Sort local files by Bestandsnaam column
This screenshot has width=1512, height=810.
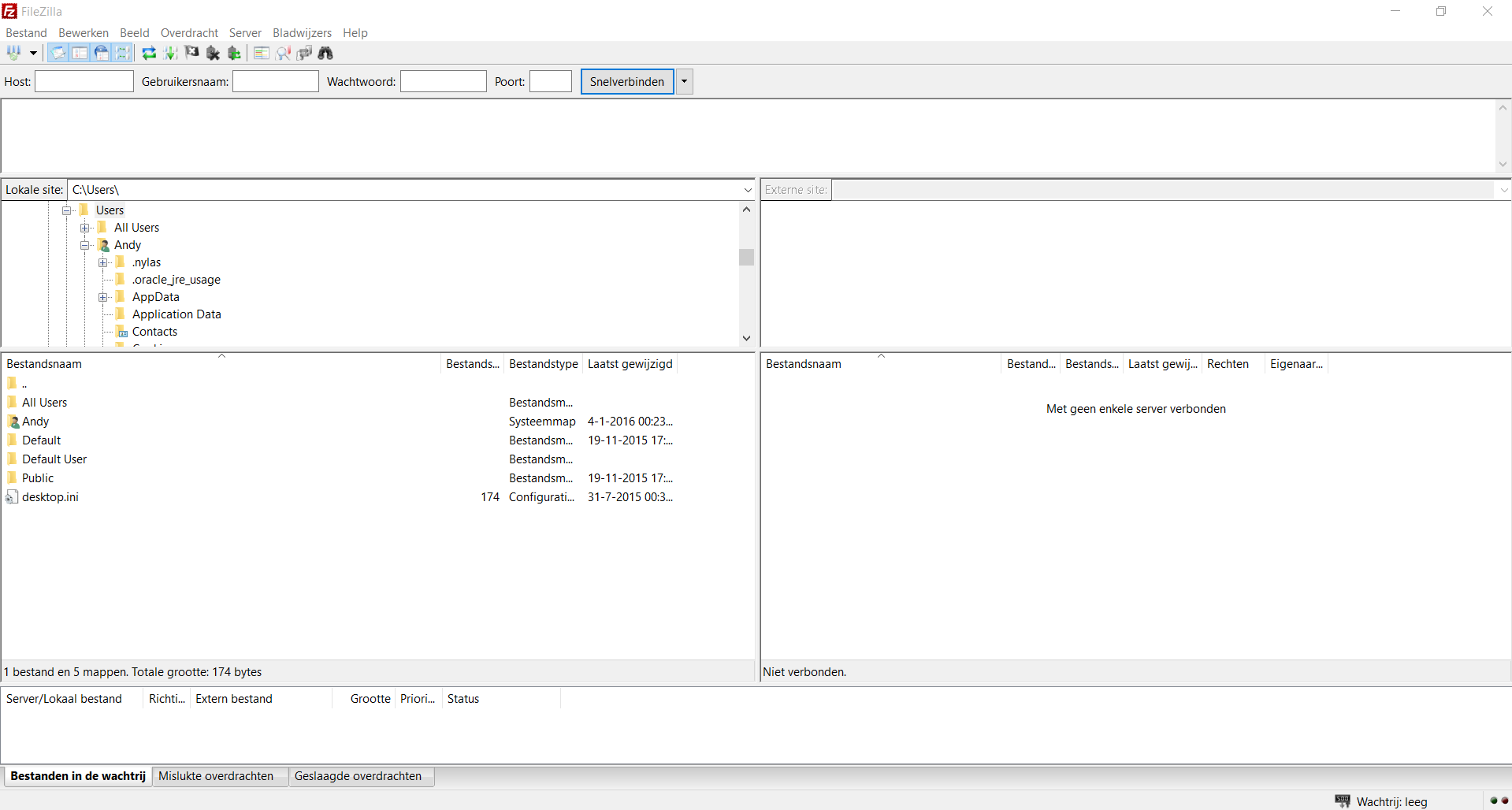[x=221, y=363]
